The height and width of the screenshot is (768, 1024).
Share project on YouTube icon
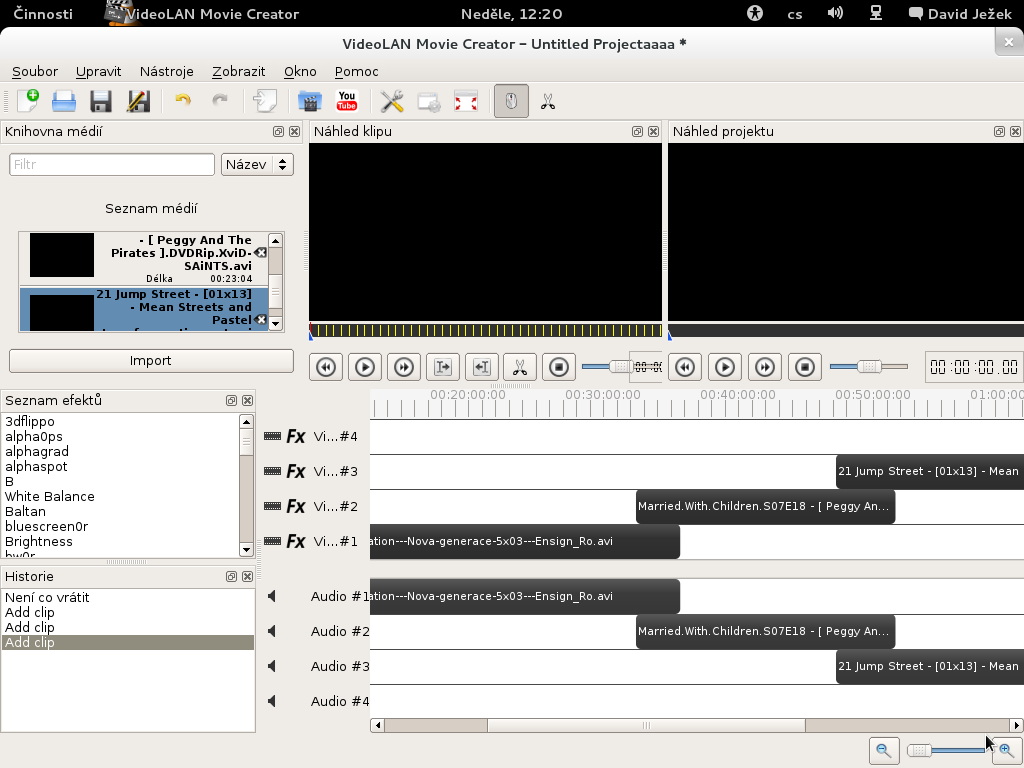point(347,101)
